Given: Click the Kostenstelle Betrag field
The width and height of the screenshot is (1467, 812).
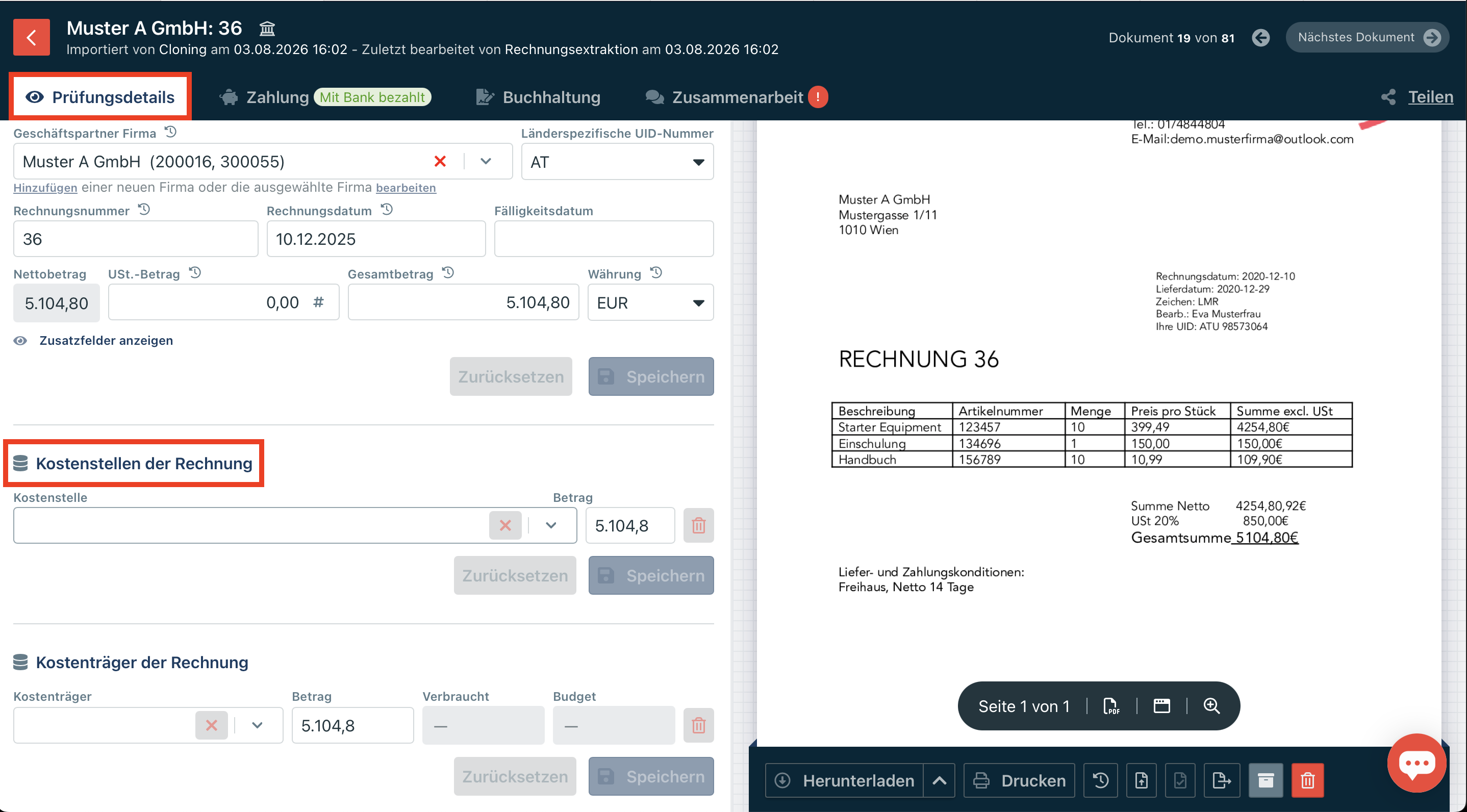Looking at the screenshot, I should coord(630,525).
